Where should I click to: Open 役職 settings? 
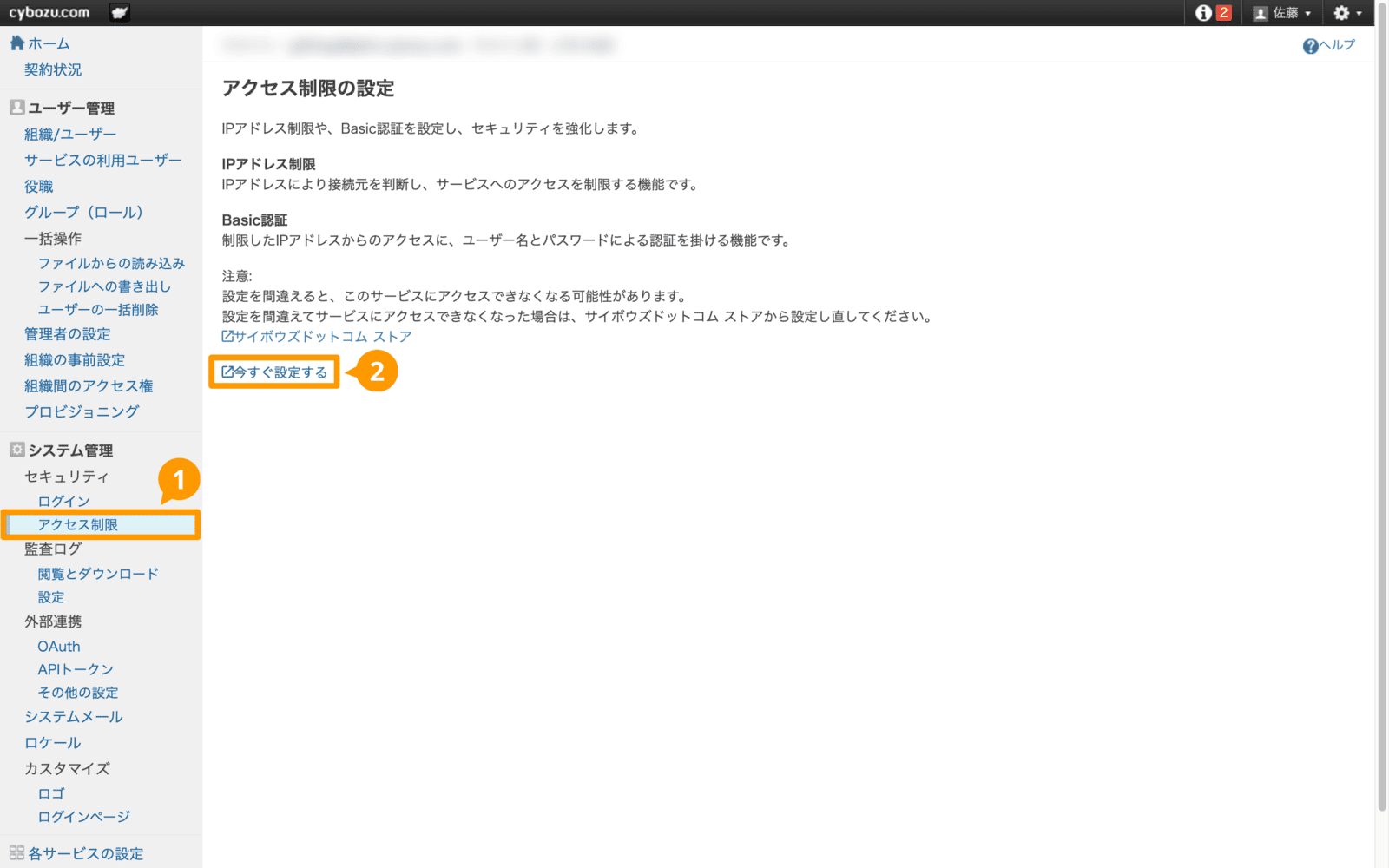point(39,186)
